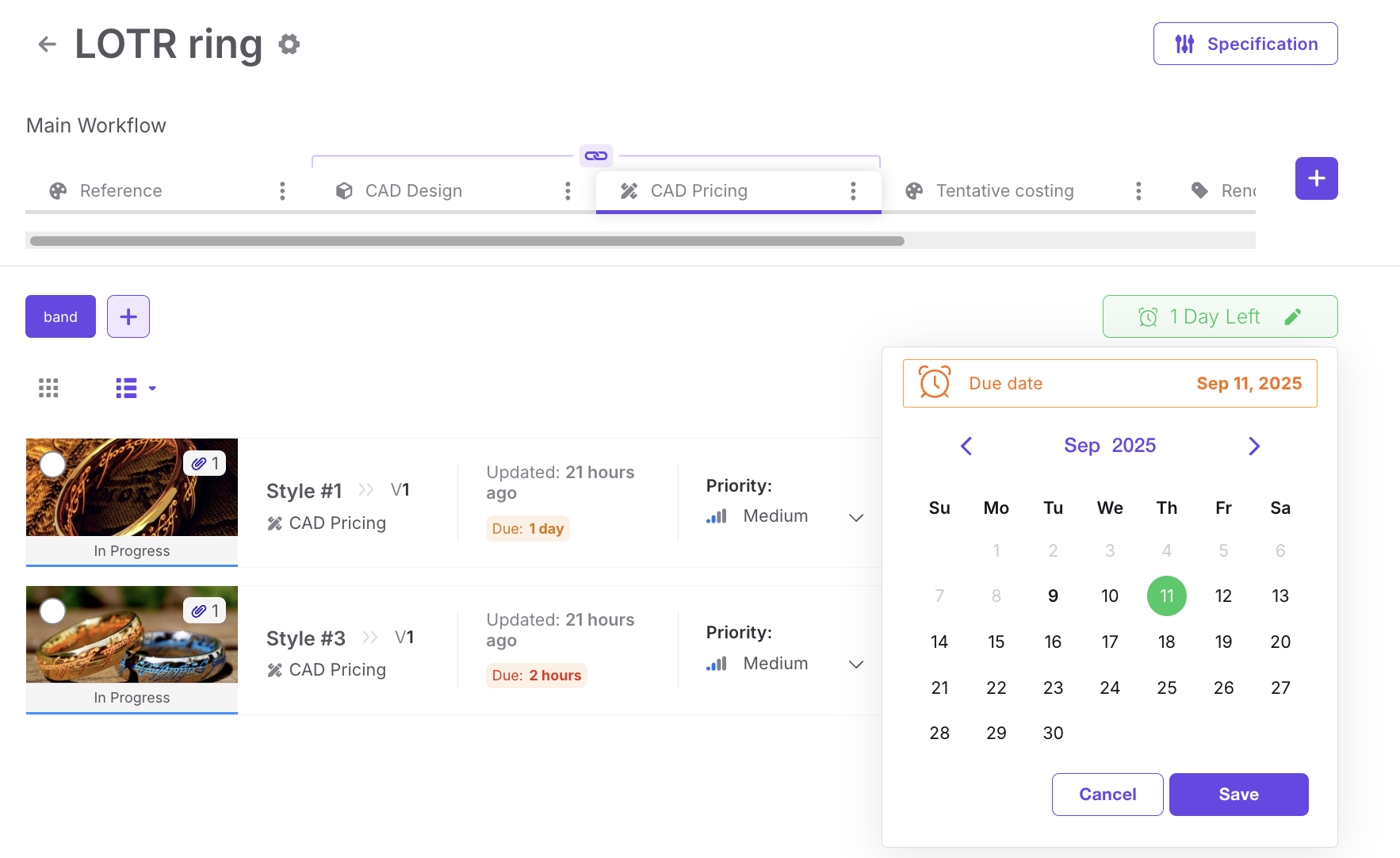
Task: Open three-dot menu for Reference stage
Action: [282, 191]
